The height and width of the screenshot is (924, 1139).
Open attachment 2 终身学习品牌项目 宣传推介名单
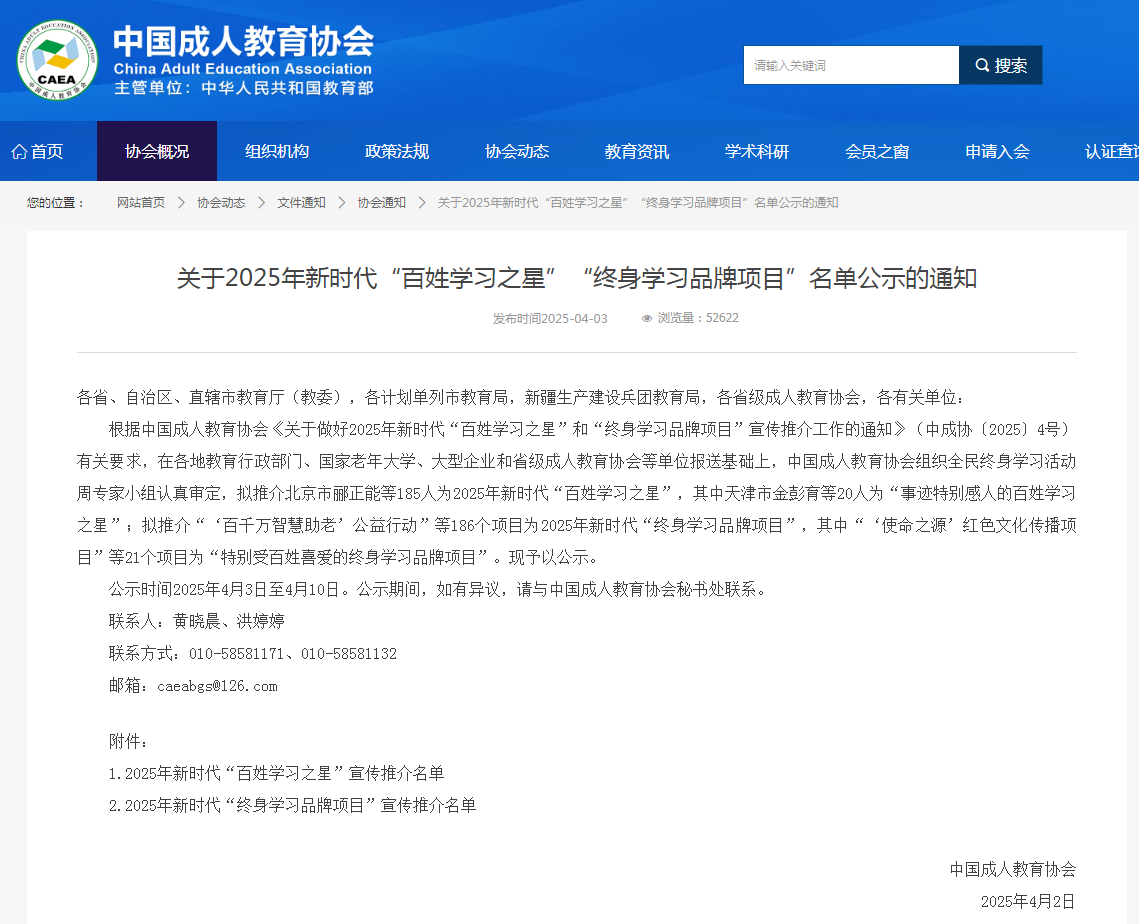click(293, 806)
